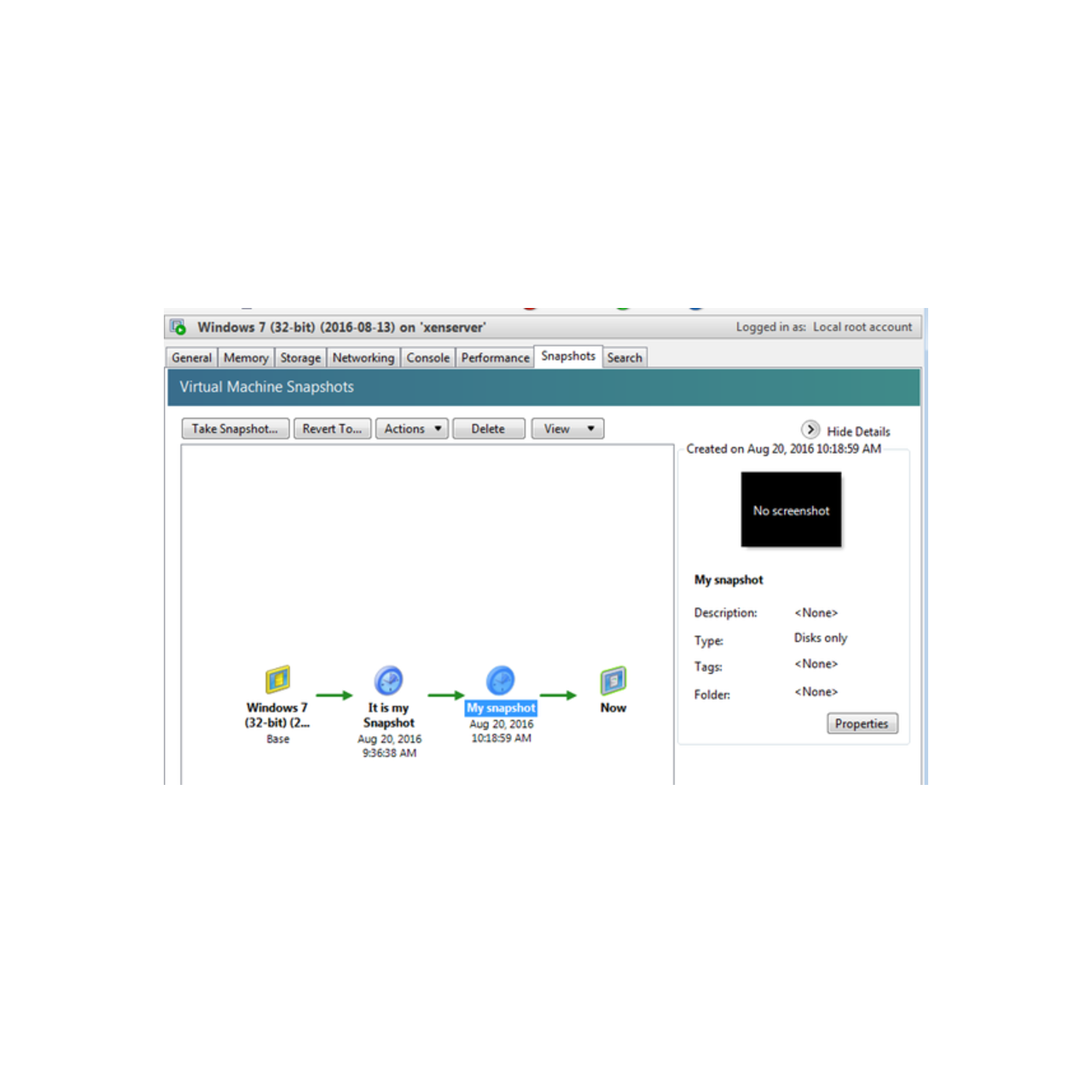The image size is (1092, 1092).
Task: View the Performance tab
Action: (495, 358)
